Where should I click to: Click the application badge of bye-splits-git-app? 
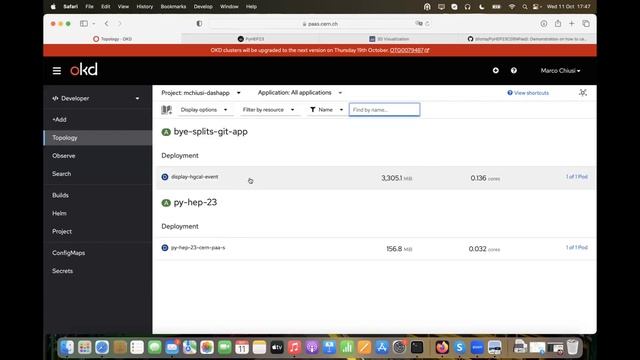point(166,132)
